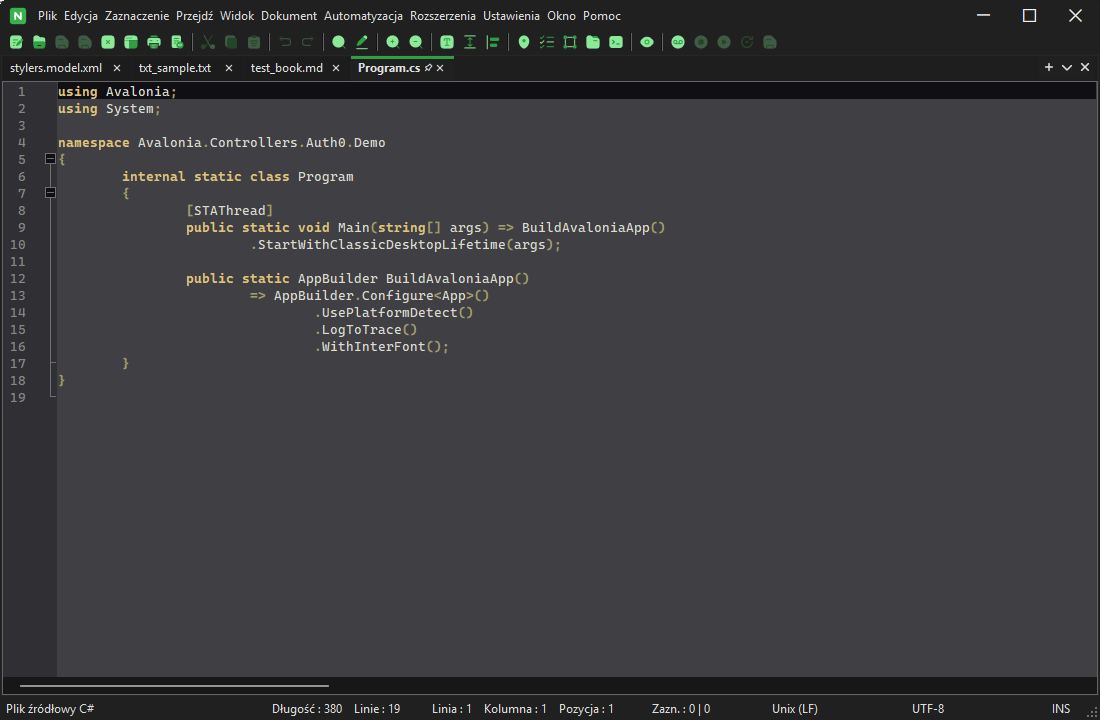The image size is (1100, 720).
Task: Toggle the T text wrap icon
Action: 447,42
